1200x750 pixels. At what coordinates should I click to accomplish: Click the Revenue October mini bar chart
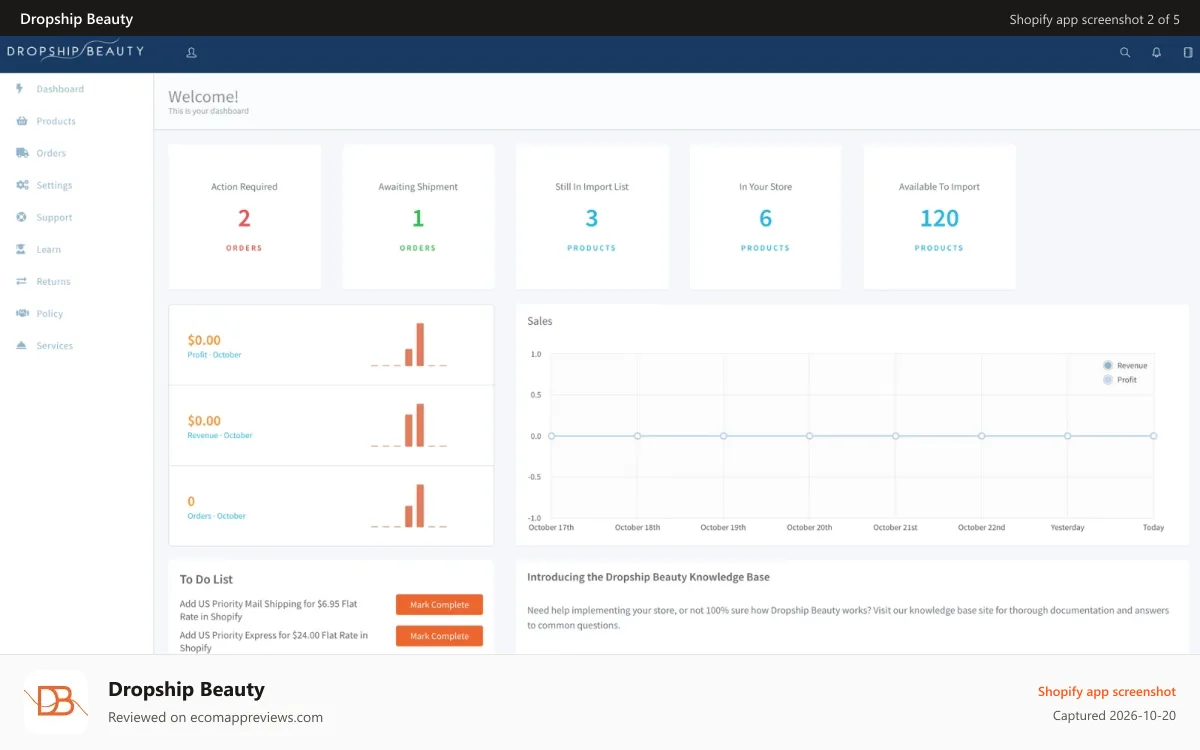409,425
